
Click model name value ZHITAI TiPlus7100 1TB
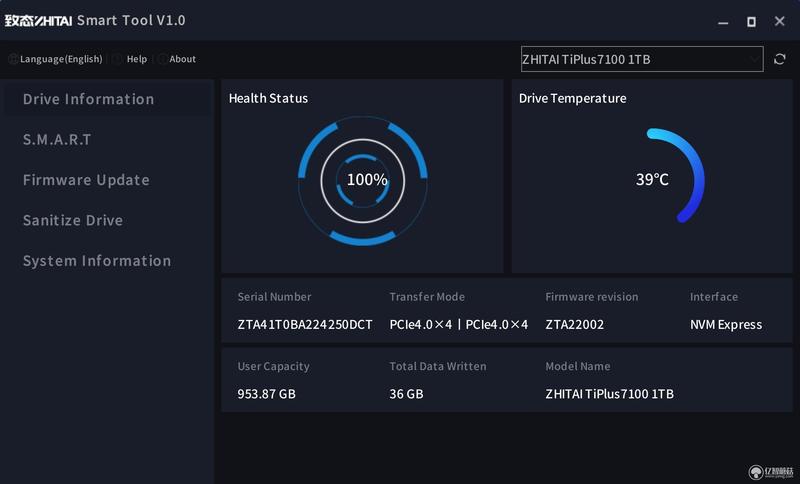(610, 394)
